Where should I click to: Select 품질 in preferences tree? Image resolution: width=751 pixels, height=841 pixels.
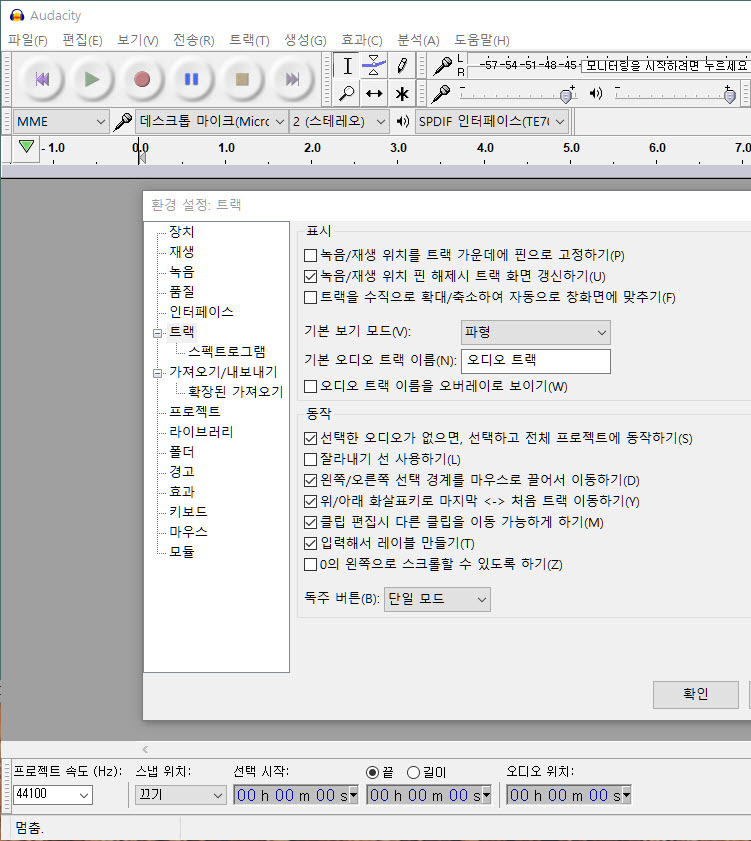pos(181,292)
